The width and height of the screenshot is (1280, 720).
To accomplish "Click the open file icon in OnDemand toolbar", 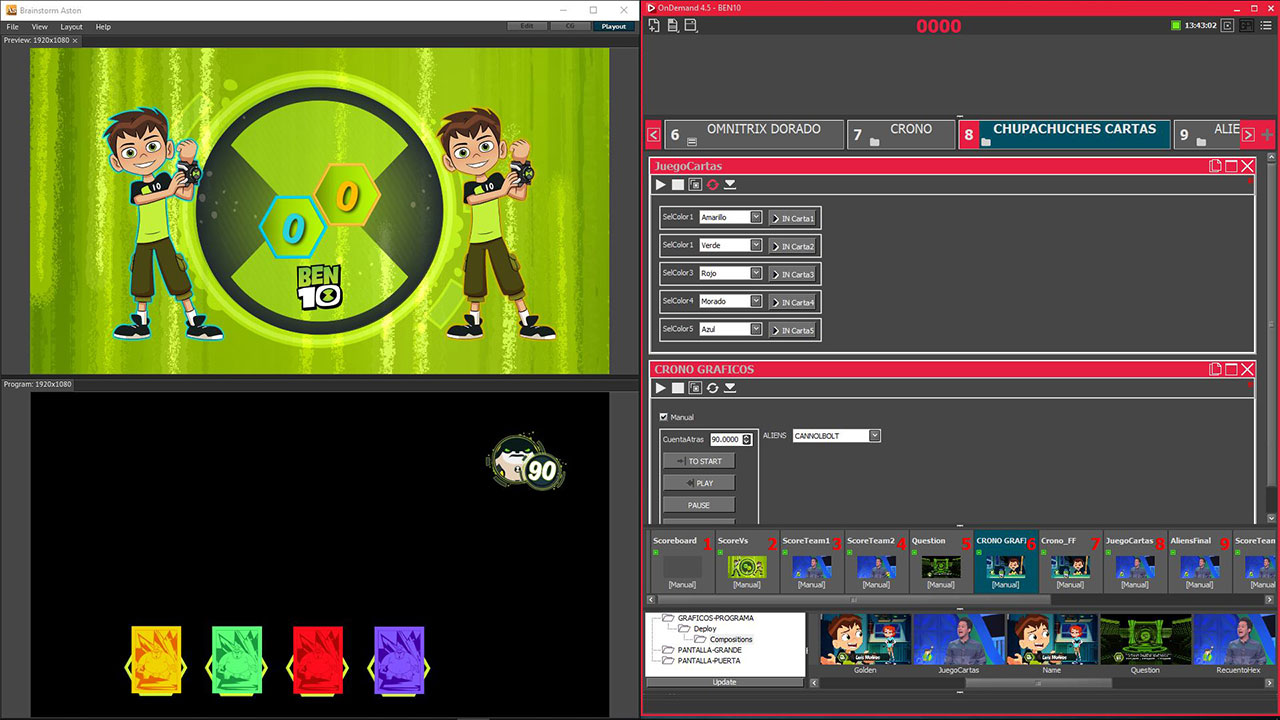I will [x=672, y=26].
